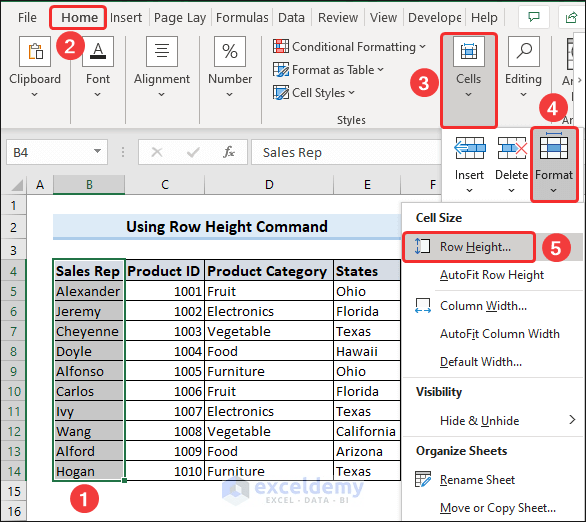Click the Insert cells icon

[x=469, y=148]
